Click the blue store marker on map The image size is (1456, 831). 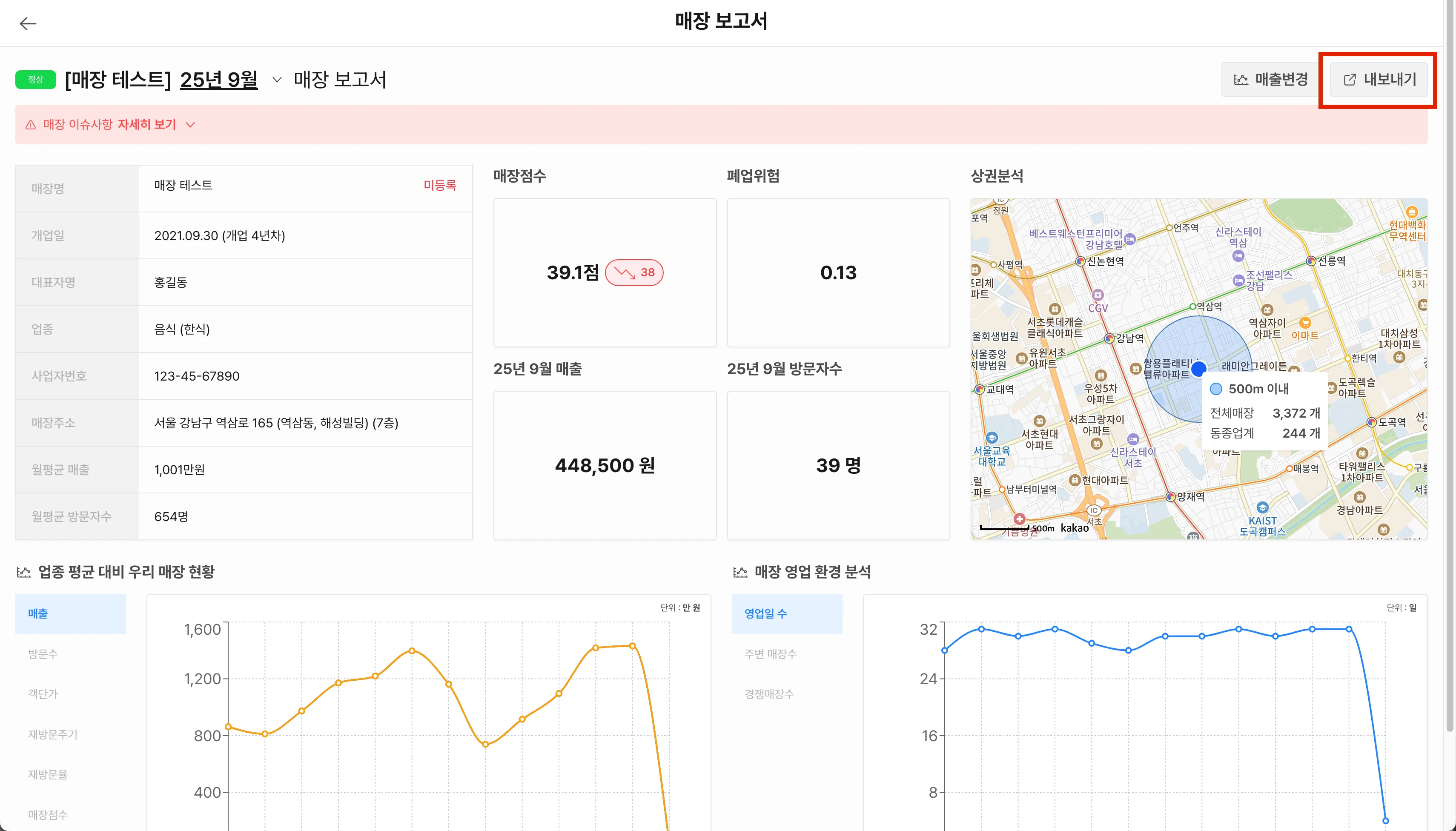(x=1198, y=368)
